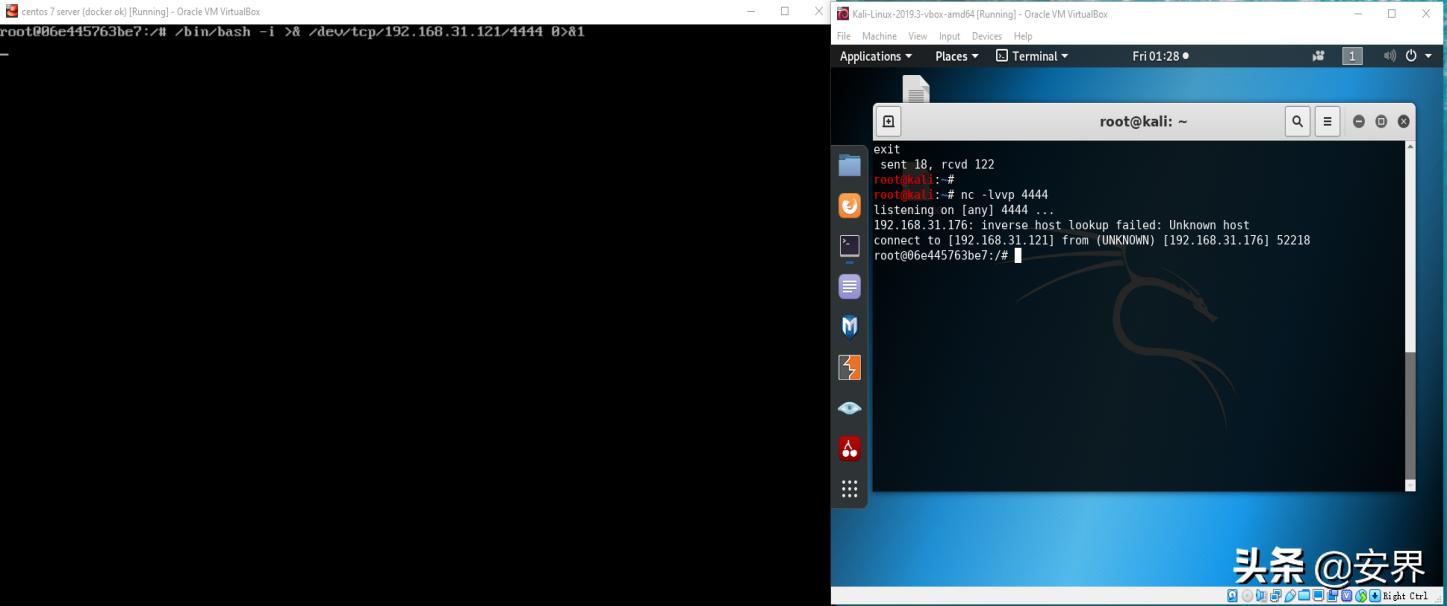The image size is (1447, 606).
Task: Click the Right Ctrl host key label
Action: click(1406, 596)
